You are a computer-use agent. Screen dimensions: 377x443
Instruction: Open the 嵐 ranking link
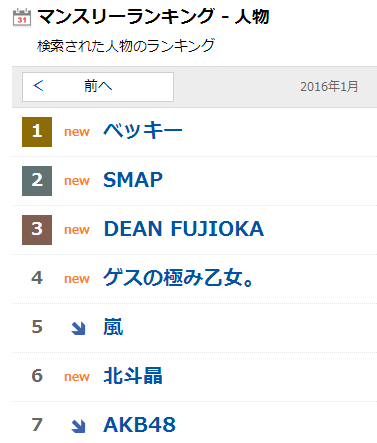pos(113,327)
